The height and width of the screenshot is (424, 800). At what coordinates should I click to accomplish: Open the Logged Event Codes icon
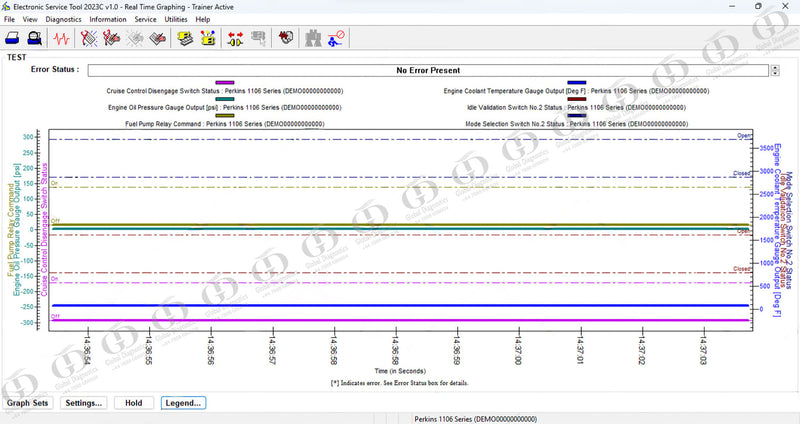click(x=158, y=38)
